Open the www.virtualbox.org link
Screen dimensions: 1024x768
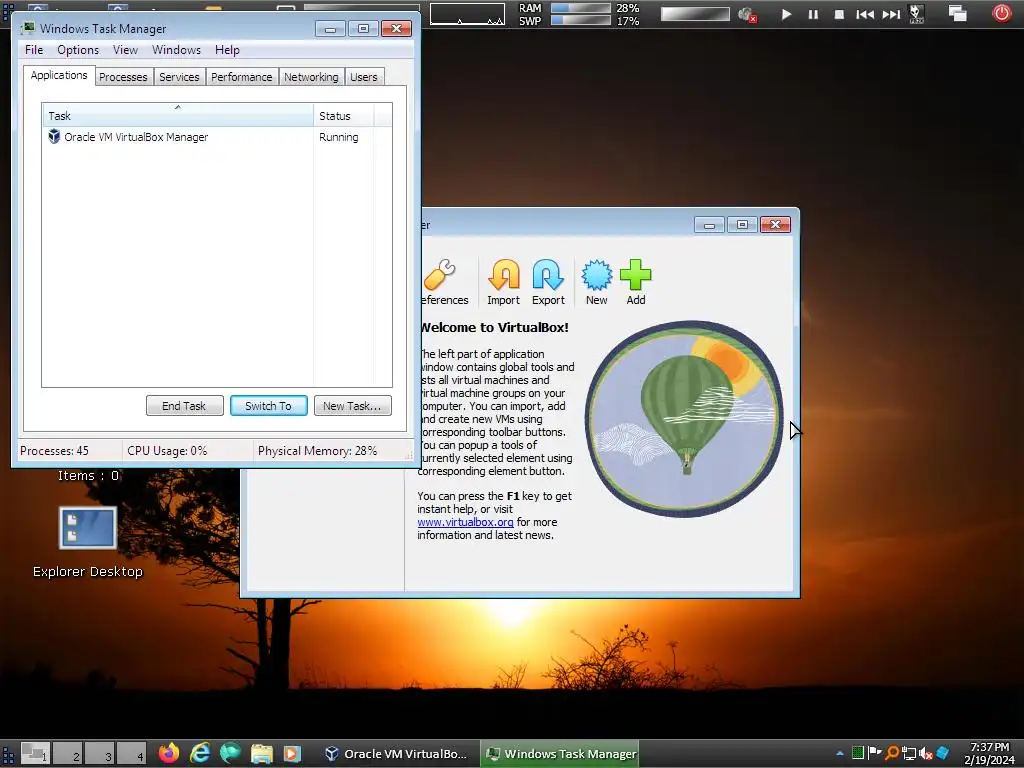(465, 522)
